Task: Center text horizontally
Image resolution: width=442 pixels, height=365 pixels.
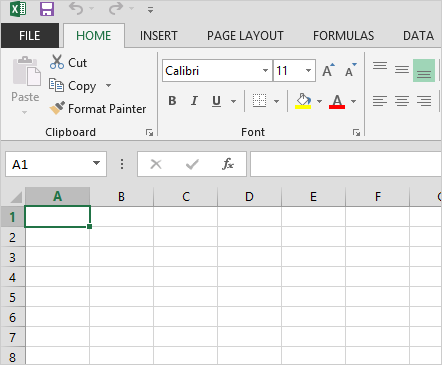Action: tap(402, 101)
